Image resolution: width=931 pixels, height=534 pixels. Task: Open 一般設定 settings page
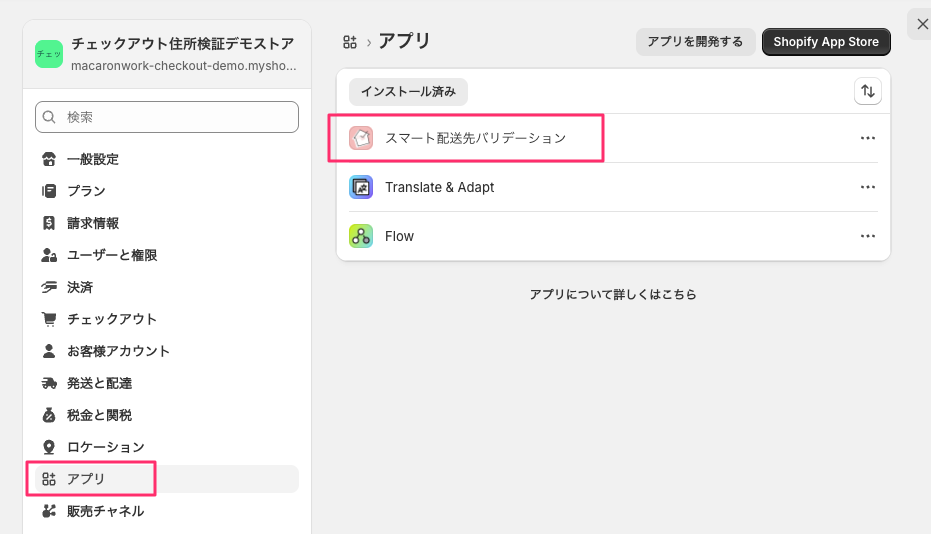[x=93, y=159]
